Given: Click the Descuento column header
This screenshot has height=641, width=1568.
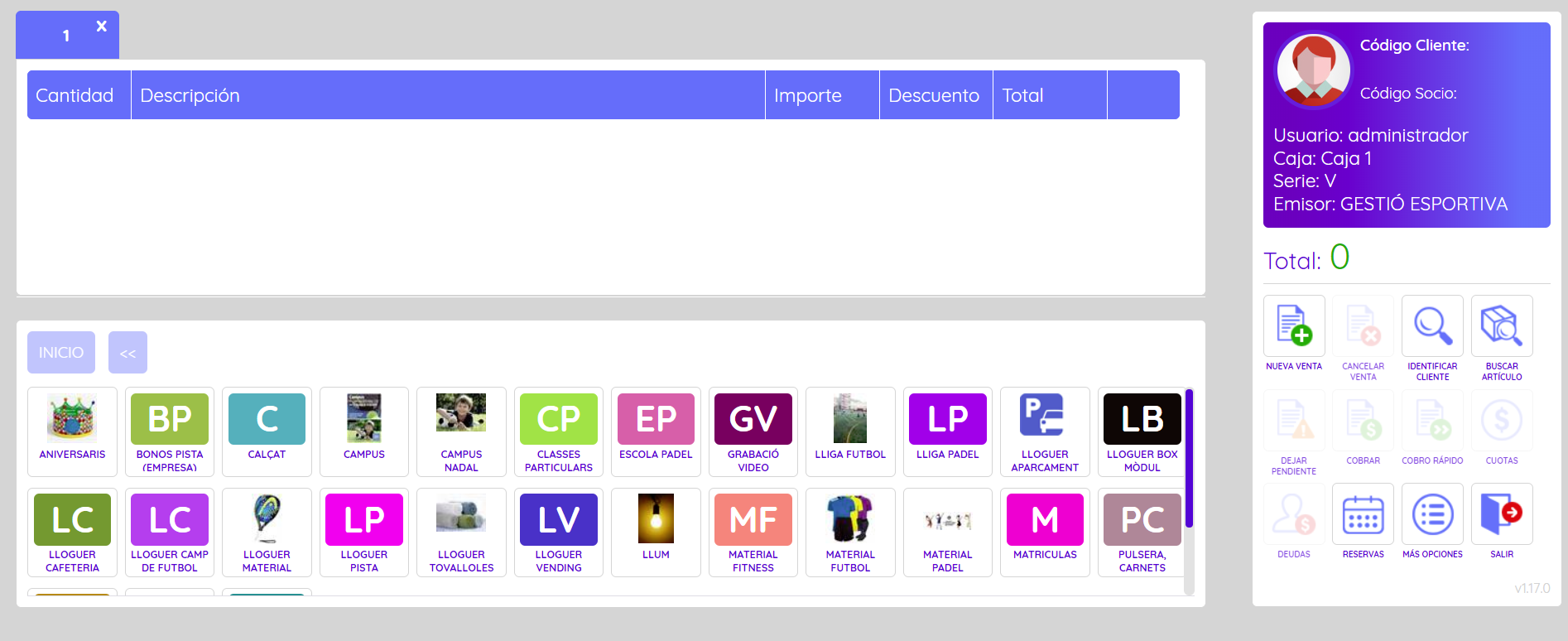Looking at the screenshot, I should pos(936,95).
